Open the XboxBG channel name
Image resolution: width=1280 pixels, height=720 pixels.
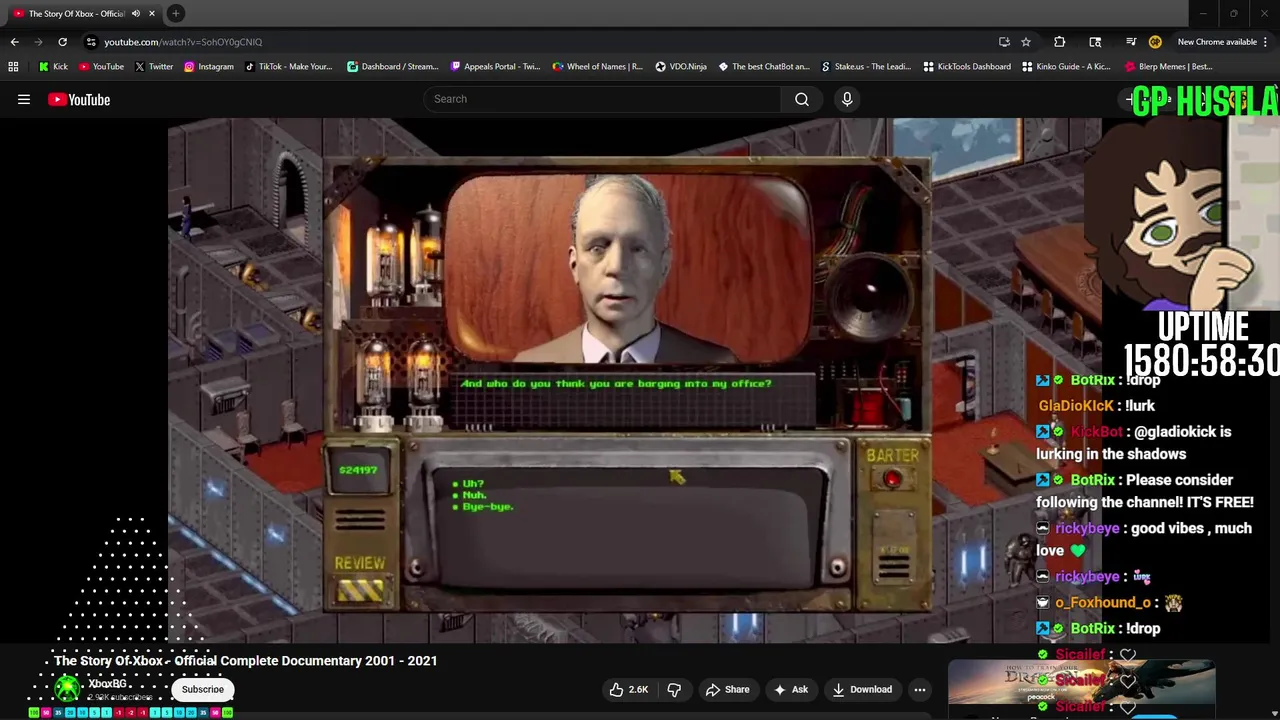coord(107,684)
